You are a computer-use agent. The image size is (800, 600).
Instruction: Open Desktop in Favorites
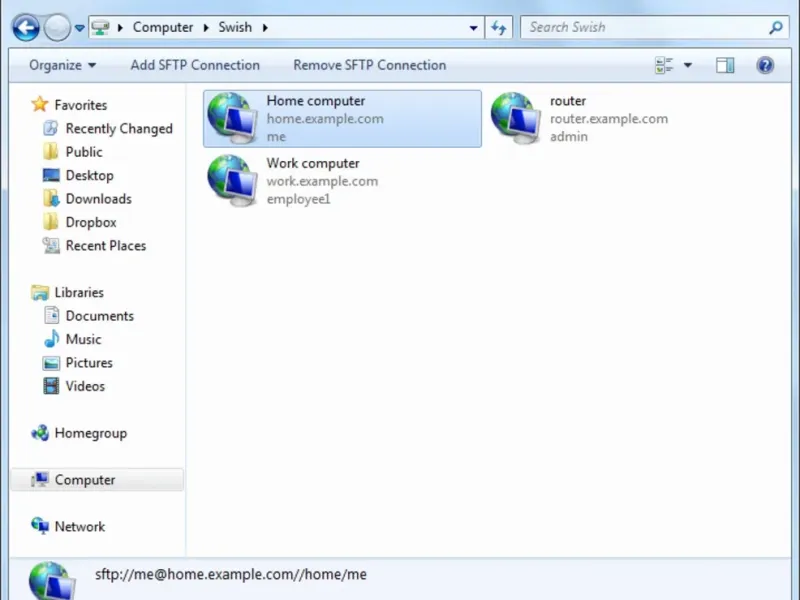pyautogui.click(x=90, y=176)
